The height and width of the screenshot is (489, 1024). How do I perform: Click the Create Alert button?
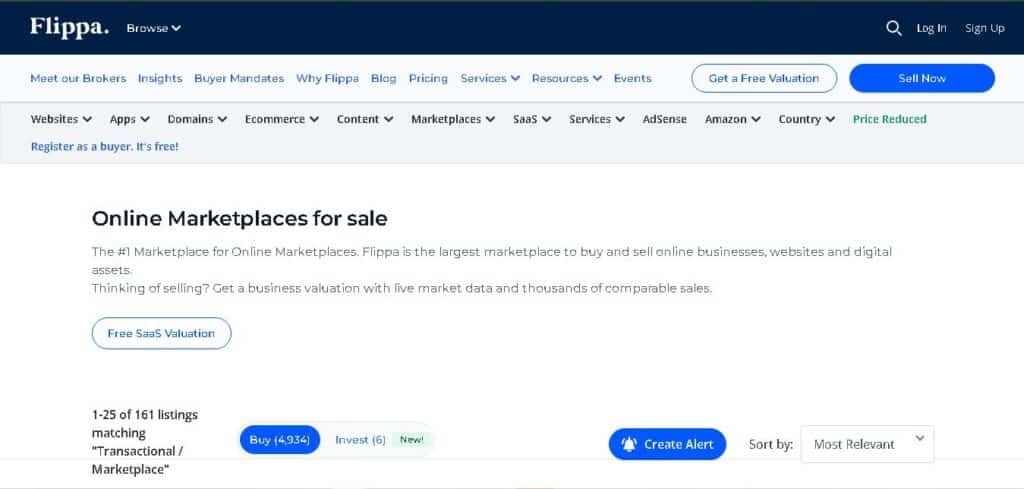(667, 445)
